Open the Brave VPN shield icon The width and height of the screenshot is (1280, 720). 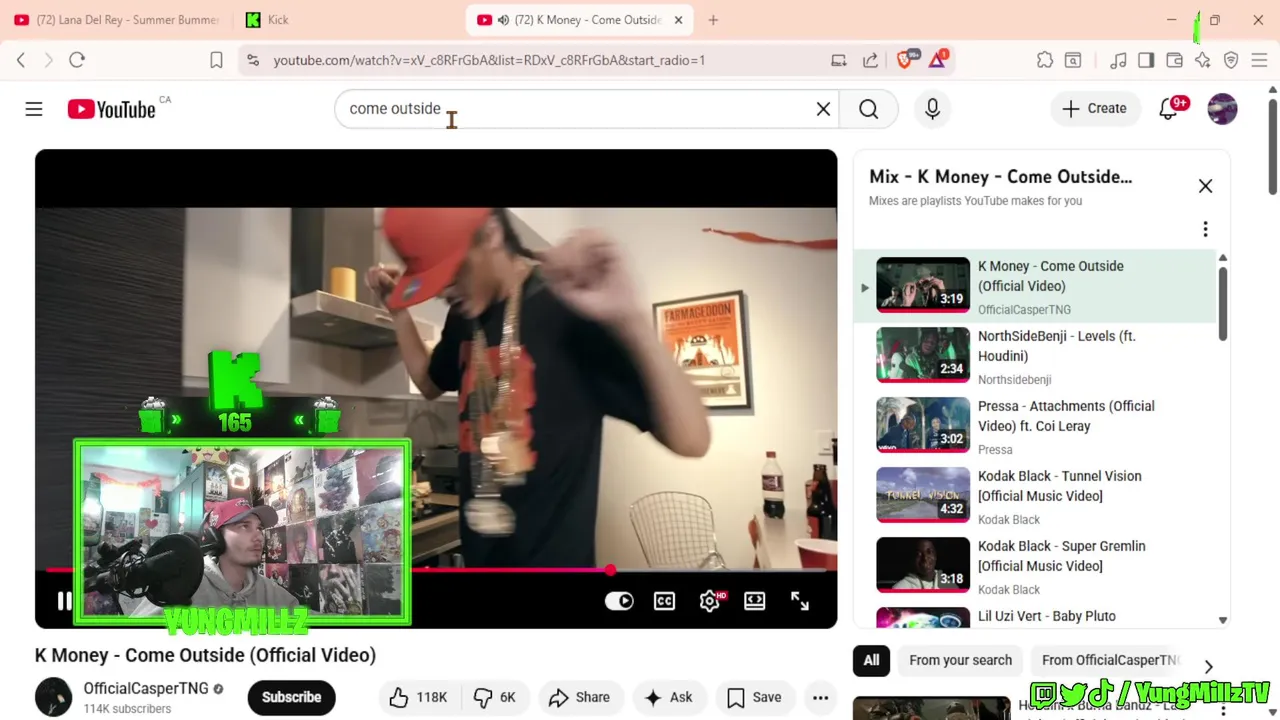pos(1231,60)
